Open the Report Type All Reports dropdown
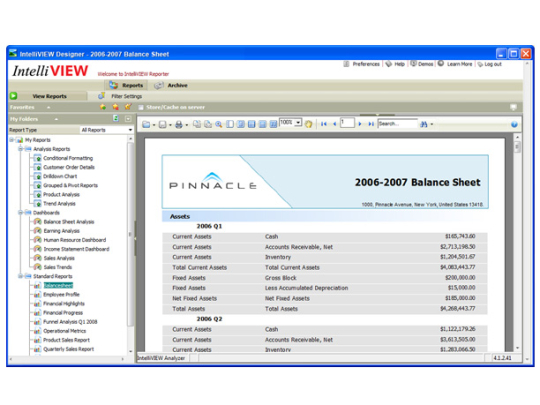 point(106,130)
